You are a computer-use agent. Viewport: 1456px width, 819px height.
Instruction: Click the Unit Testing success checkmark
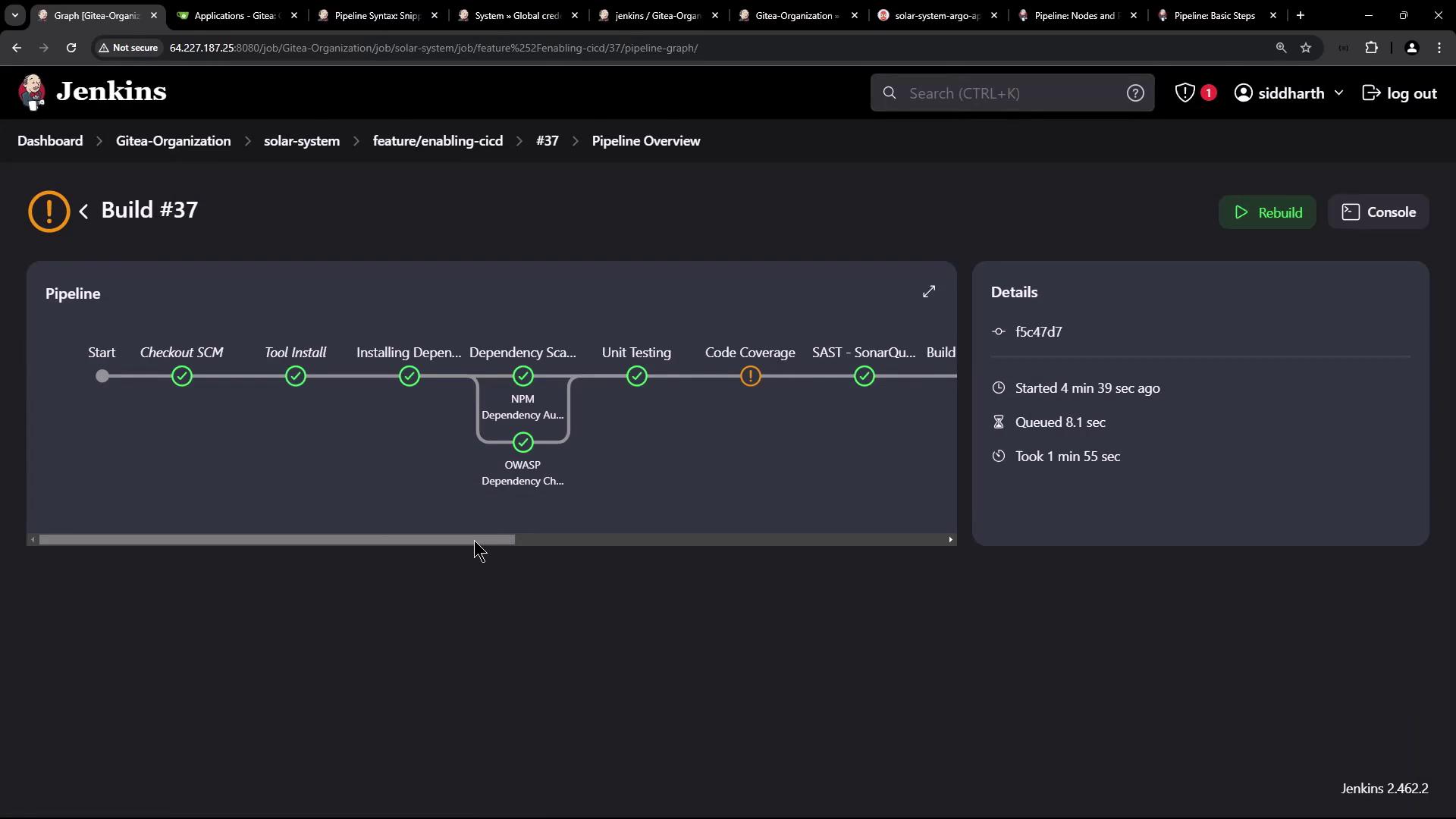(636, 376)
